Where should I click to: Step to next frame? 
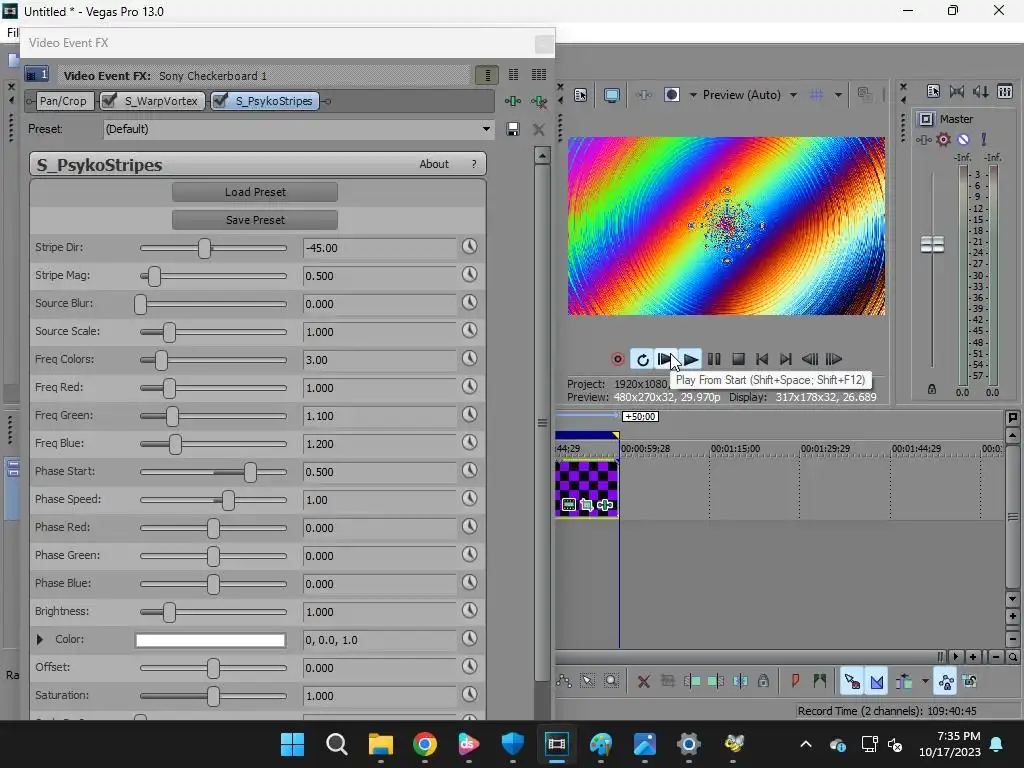(834, 359)
